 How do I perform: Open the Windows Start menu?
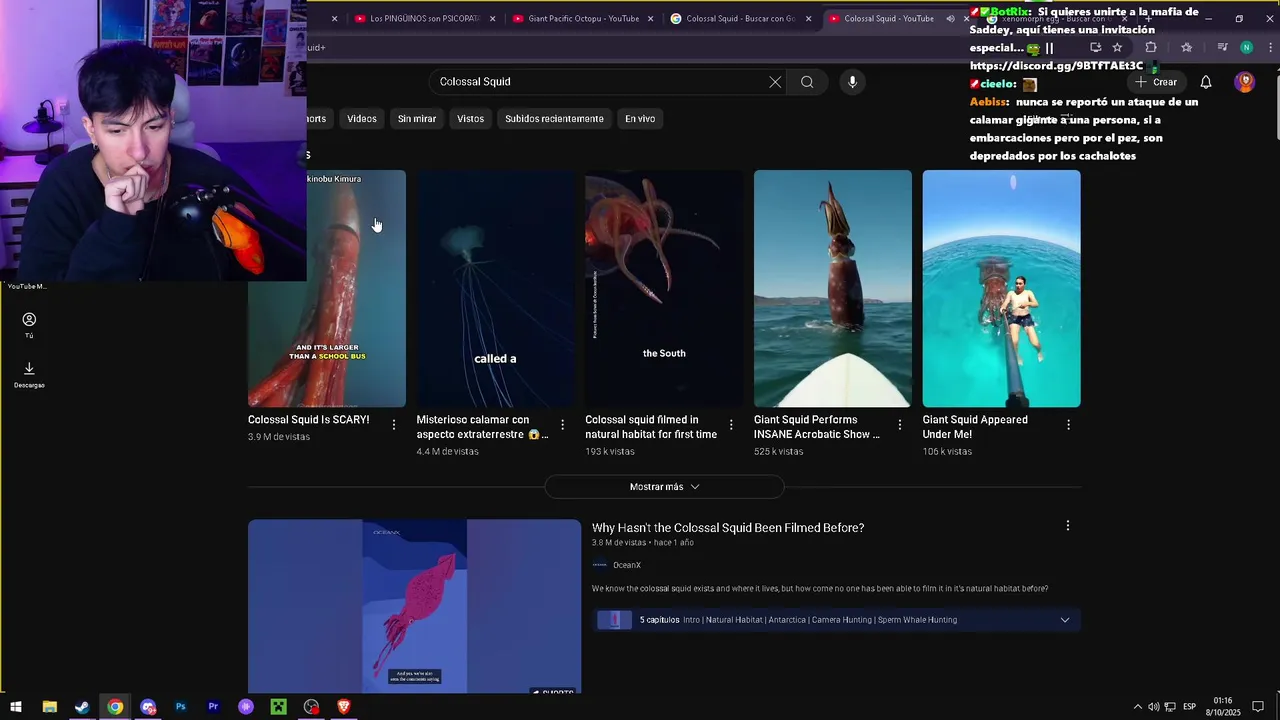point(16,707)
